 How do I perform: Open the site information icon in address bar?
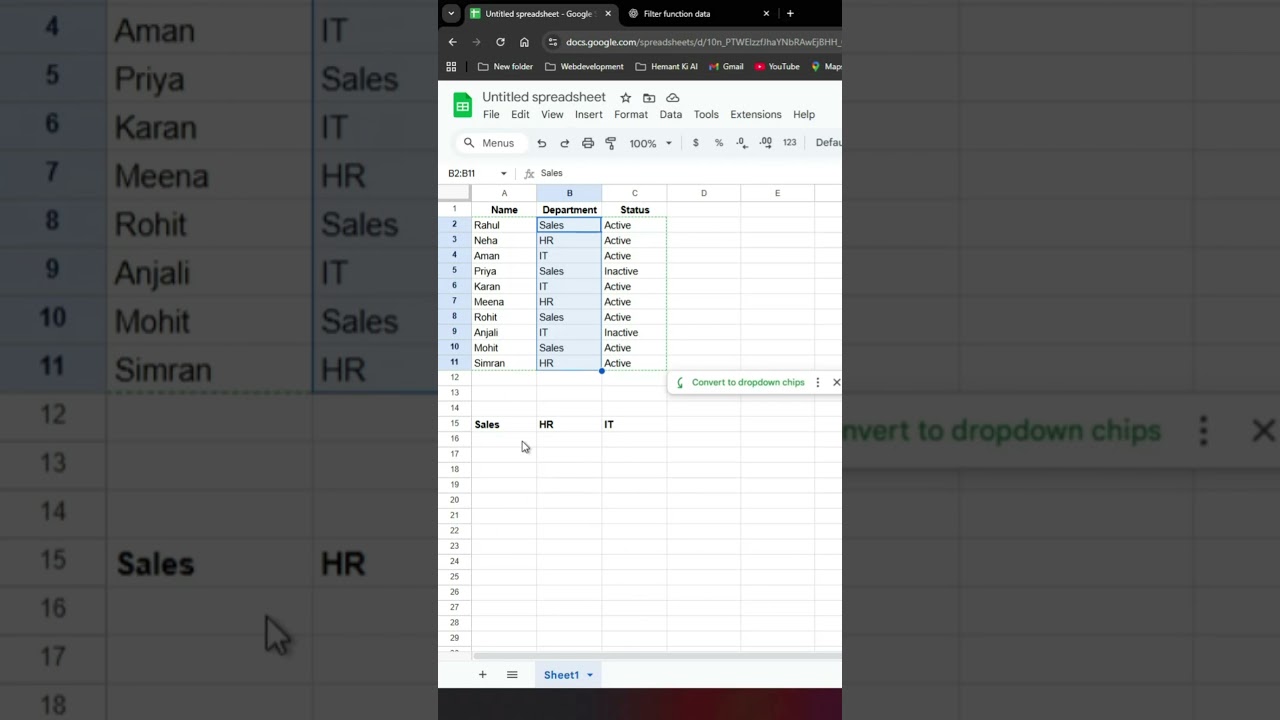pyautogui.click(x=553, y=42)
